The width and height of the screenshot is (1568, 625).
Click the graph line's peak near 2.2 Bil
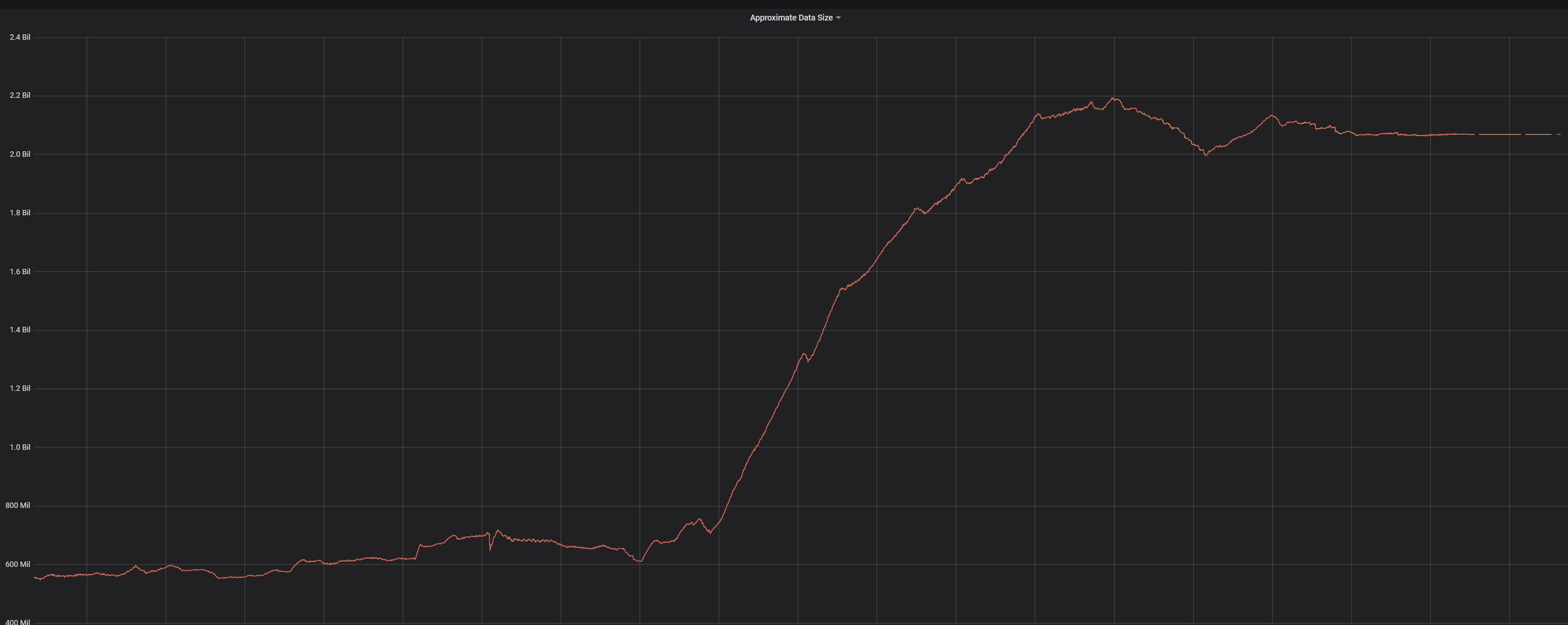point(1113,99)
